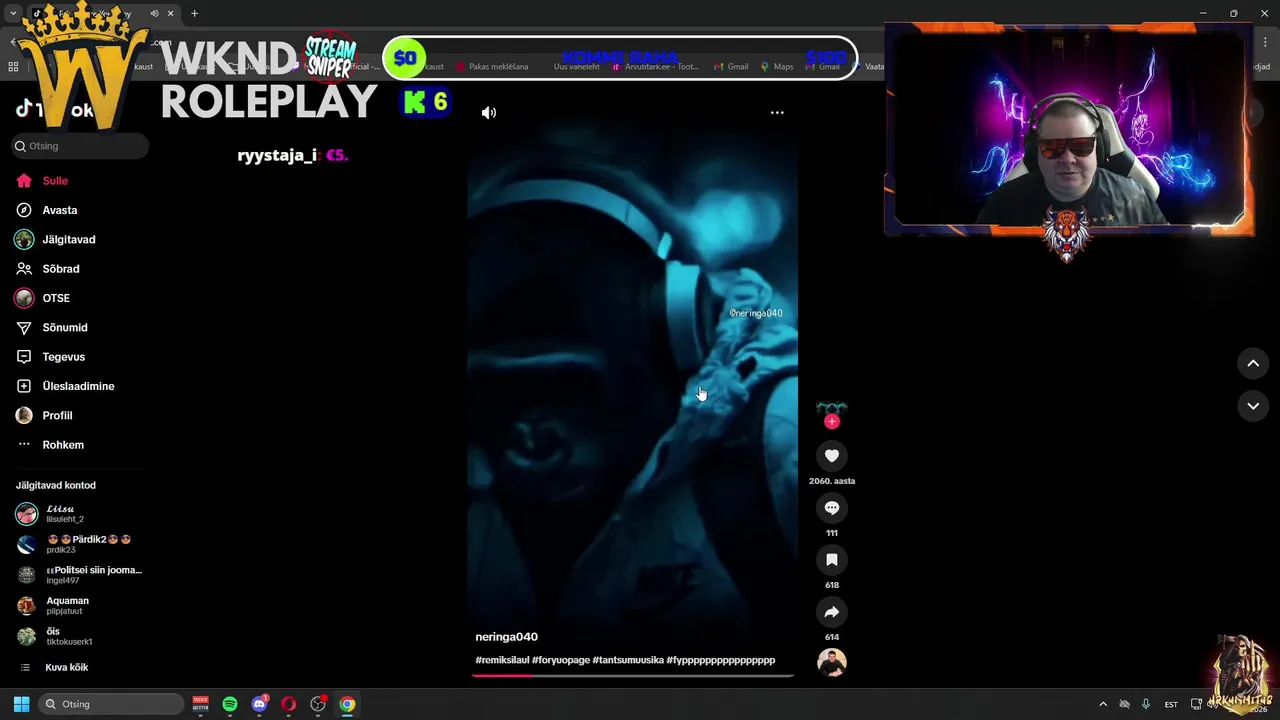This screenshot has height=720, width=1280.
Task: Close the active TikTok tab
Action: coord(170,13)
